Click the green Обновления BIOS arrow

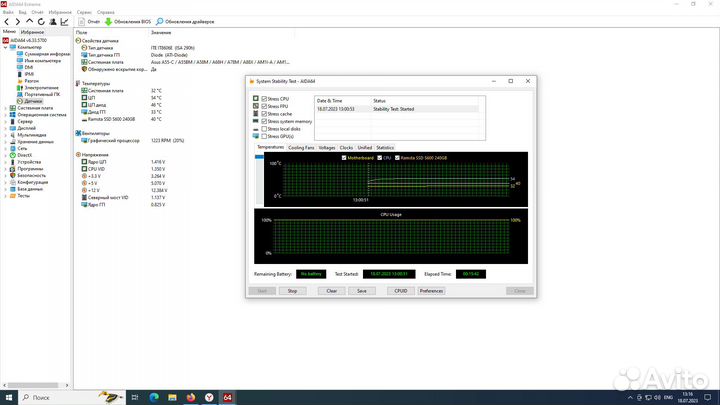tap(108, 22)
